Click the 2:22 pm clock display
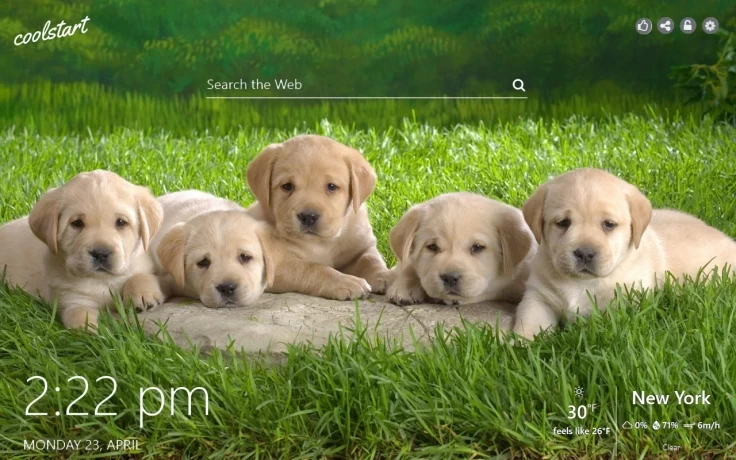The image size is (736, 460). pyautogui.click(x=116, y=399)
